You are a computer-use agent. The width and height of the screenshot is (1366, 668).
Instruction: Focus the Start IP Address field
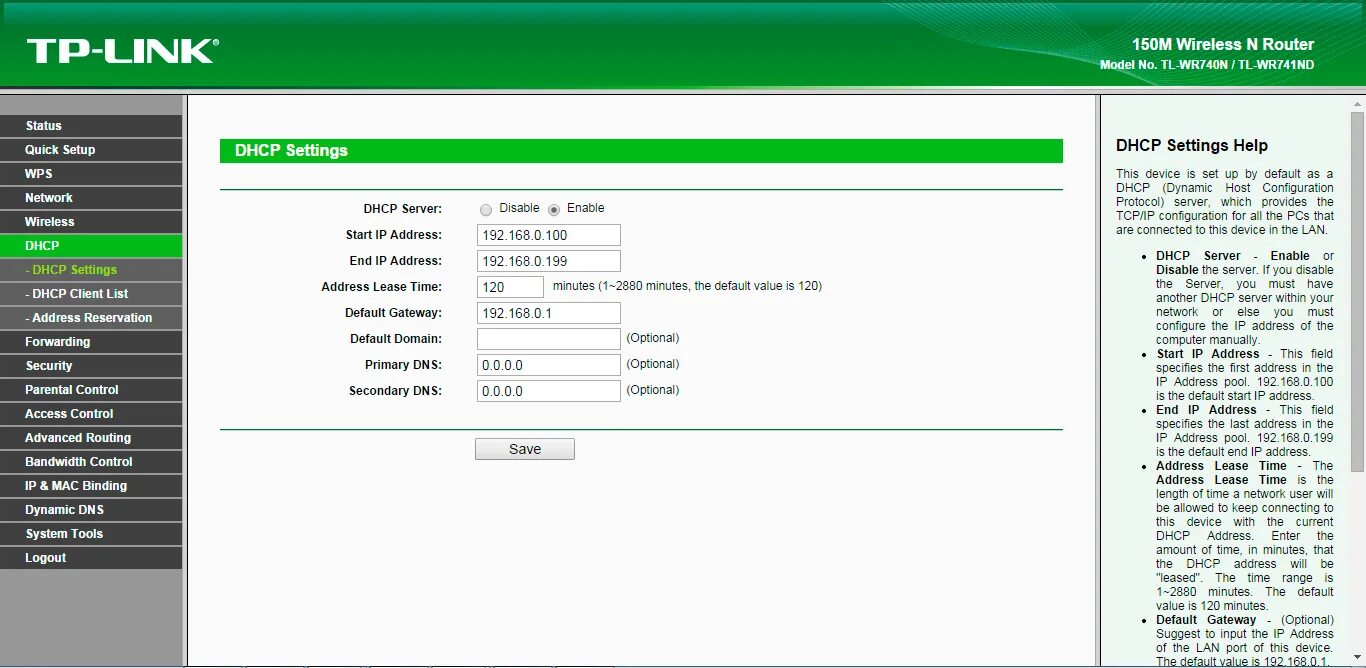coord(549,235)
